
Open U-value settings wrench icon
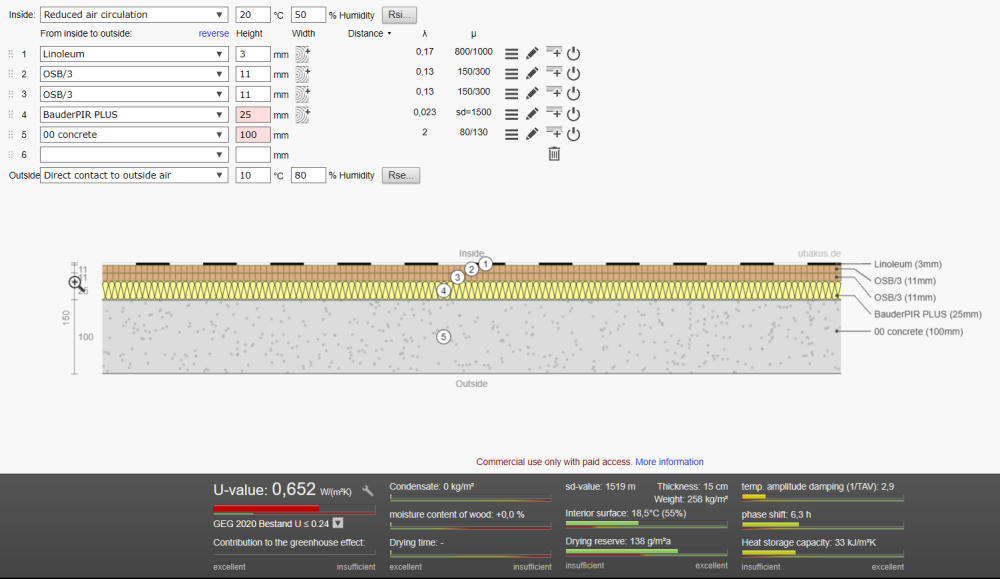(x=367, y=491)
